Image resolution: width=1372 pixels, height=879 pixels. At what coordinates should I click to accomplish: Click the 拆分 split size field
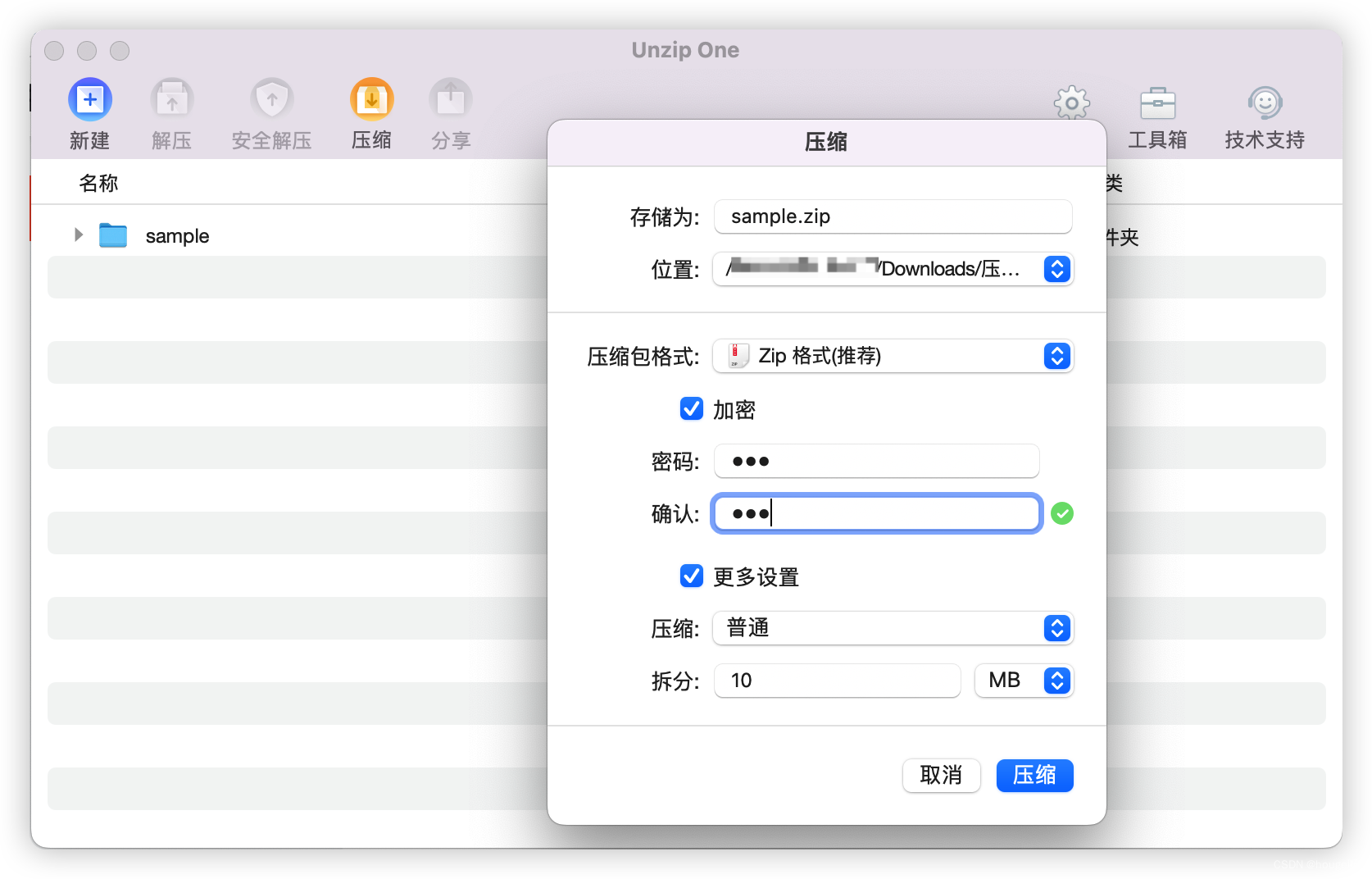point(838,681)
